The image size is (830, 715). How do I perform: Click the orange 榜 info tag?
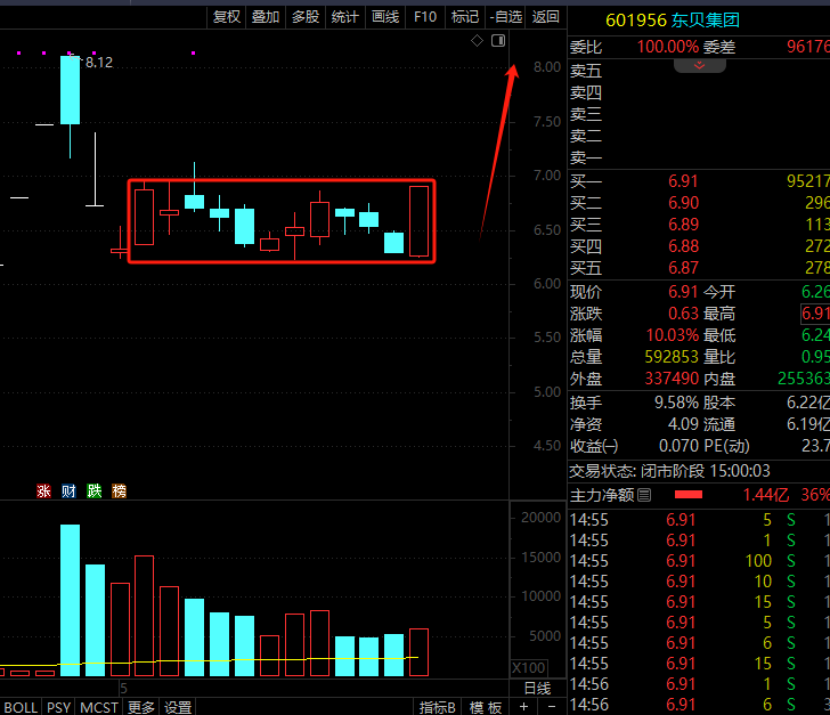click(119, 491)
